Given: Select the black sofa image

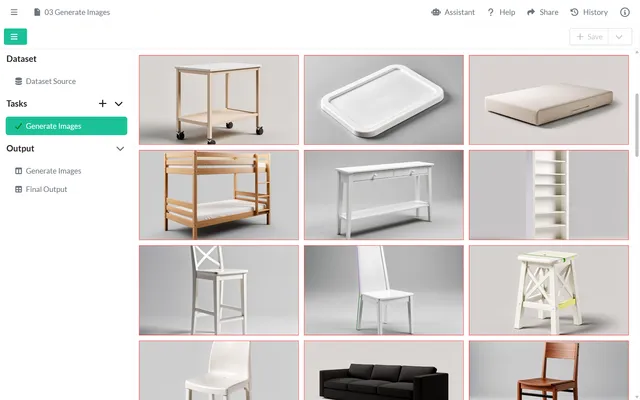Looking at the screenshot, I should pos(384,370).
